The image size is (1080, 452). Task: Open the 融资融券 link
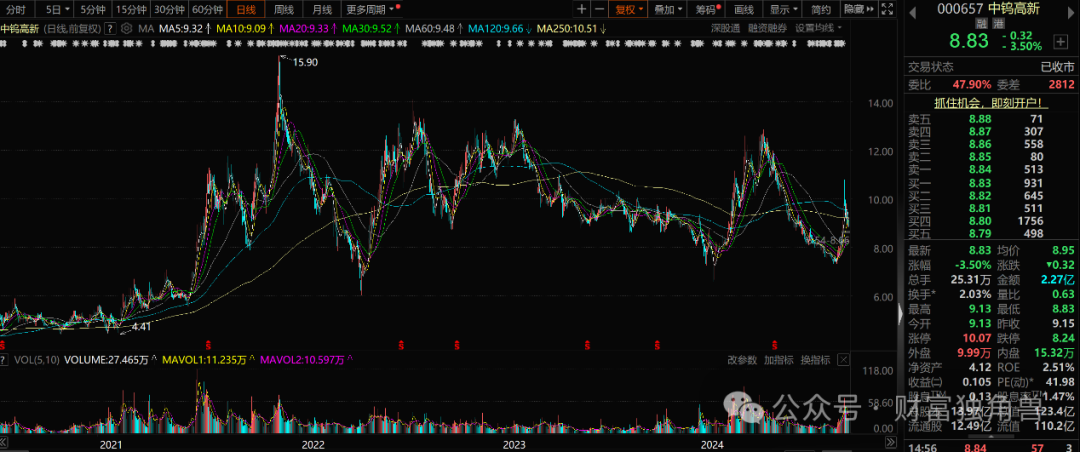pyautogui.click(x=767, y=28)
